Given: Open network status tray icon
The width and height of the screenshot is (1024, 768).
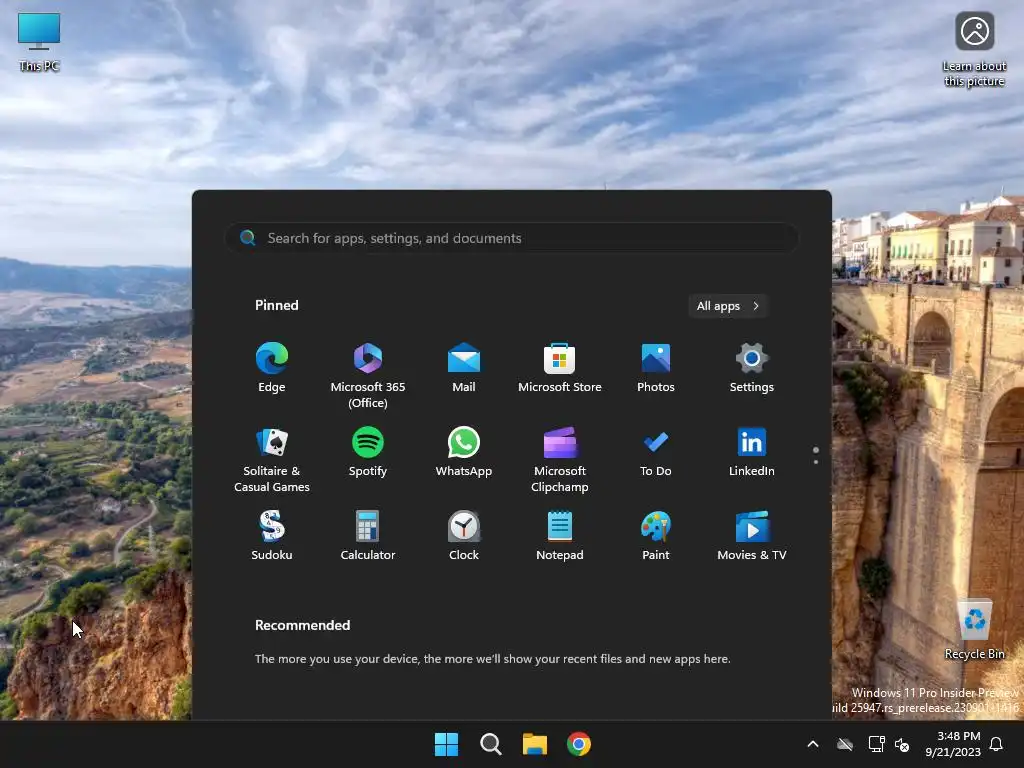Looking at the screenshot, I should tap(876, 744).
